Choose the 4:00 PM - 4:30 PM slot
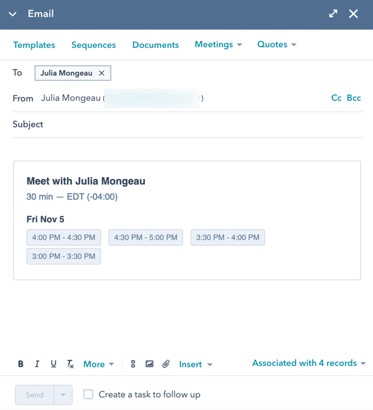The image size is (373, 410). [x=64, y=237]
